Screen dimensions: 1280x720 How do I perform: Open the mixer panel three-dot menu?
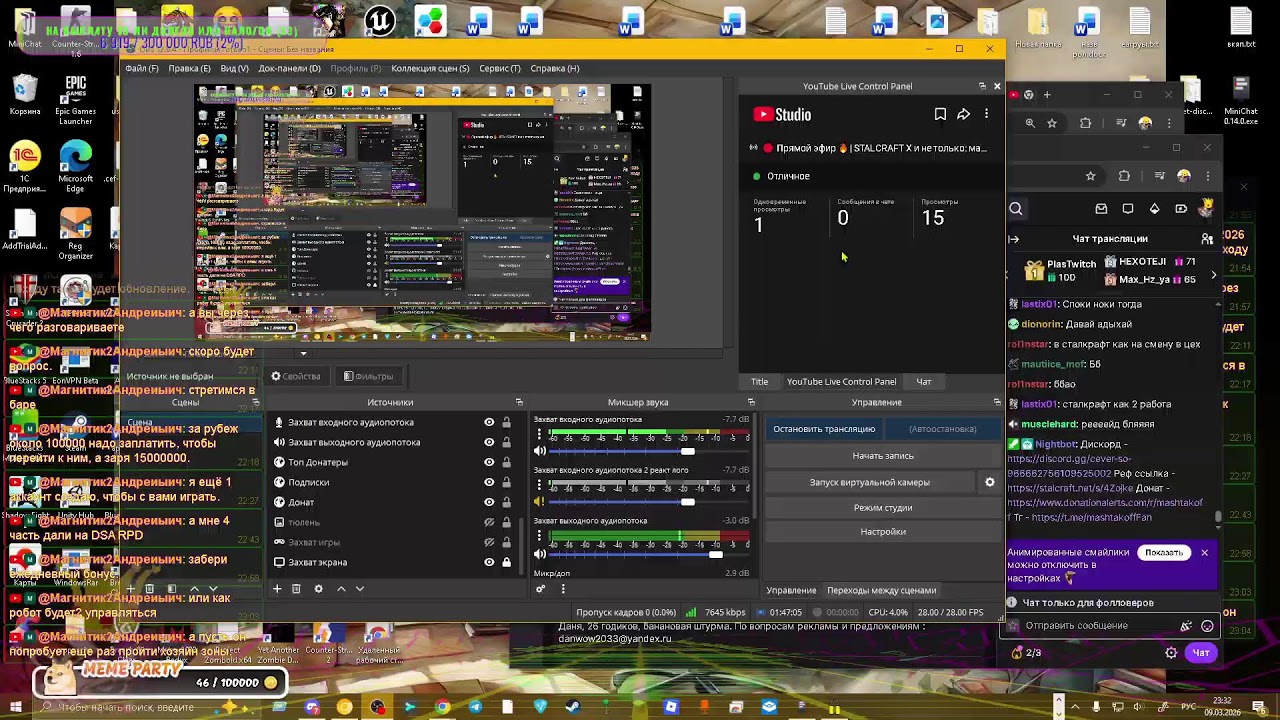pos(563,589)
